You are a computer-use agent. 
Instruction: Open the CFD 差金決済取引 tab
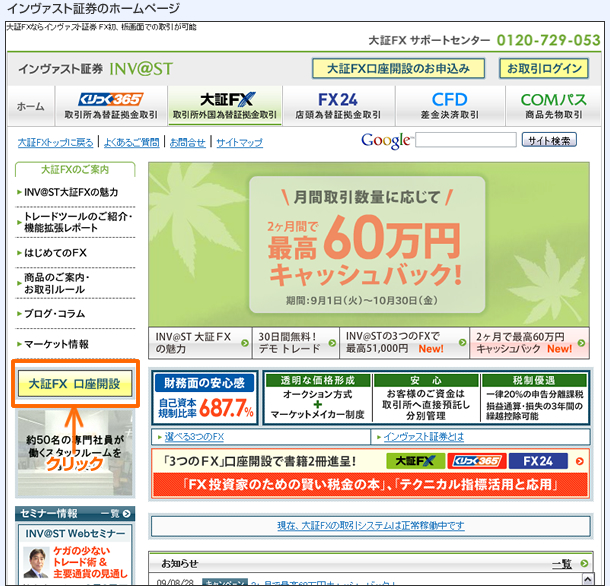point(450,106)
